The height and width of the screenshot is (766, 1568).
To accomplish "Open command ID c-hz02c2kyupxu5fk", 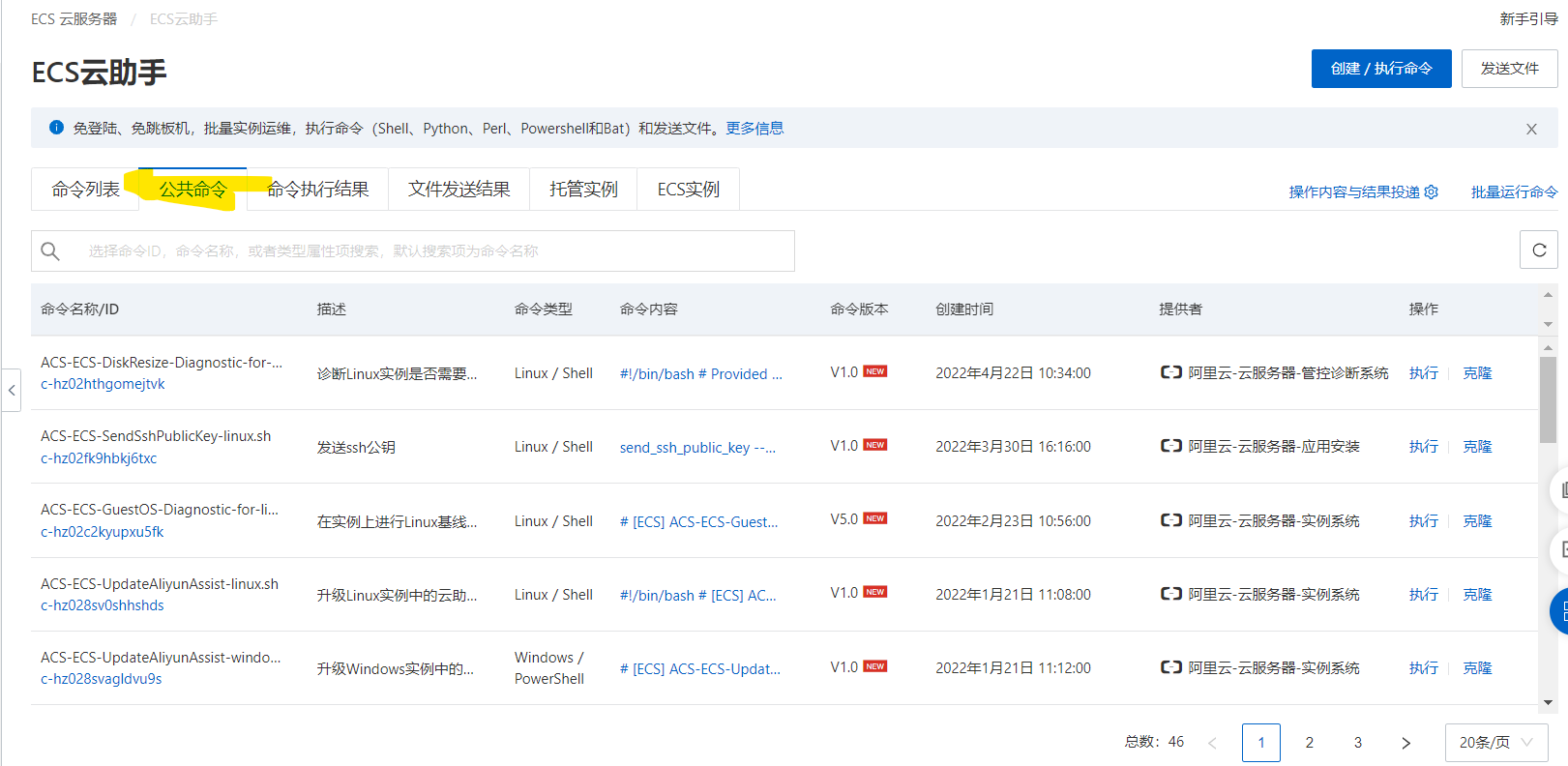I will coord(103,532).
